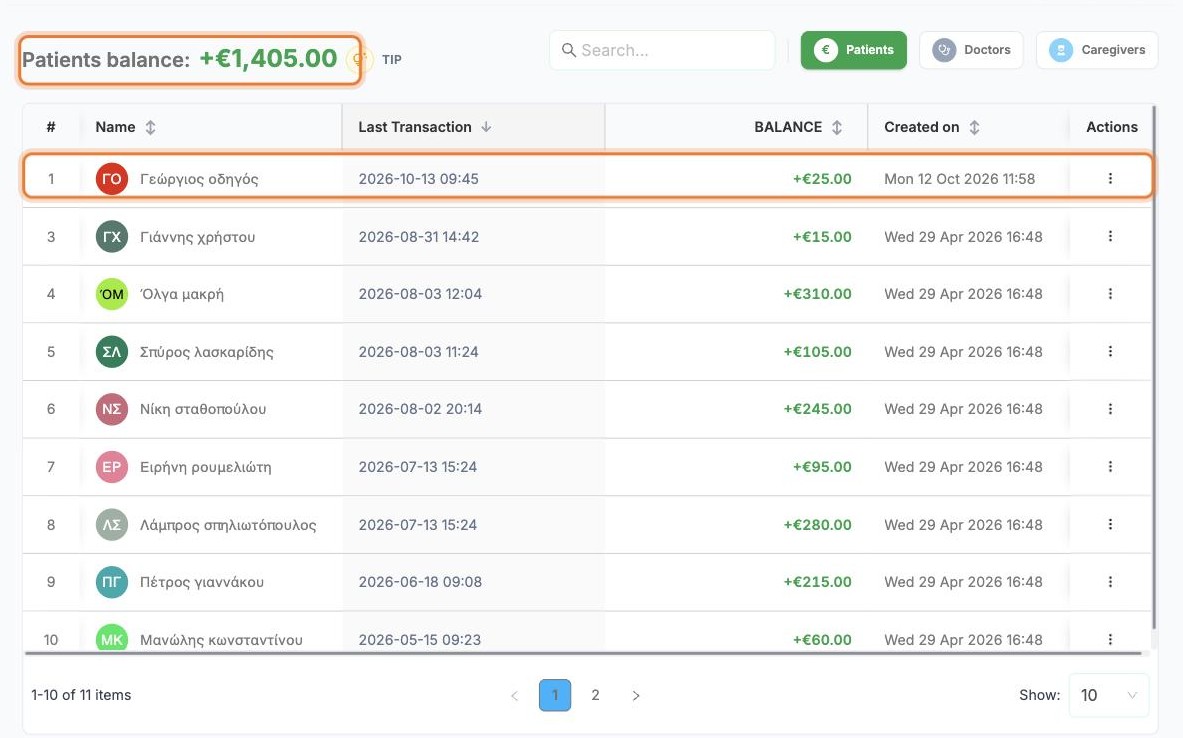Sort table by BALANCE column
1183x738 pixels.
click(837, 127)
